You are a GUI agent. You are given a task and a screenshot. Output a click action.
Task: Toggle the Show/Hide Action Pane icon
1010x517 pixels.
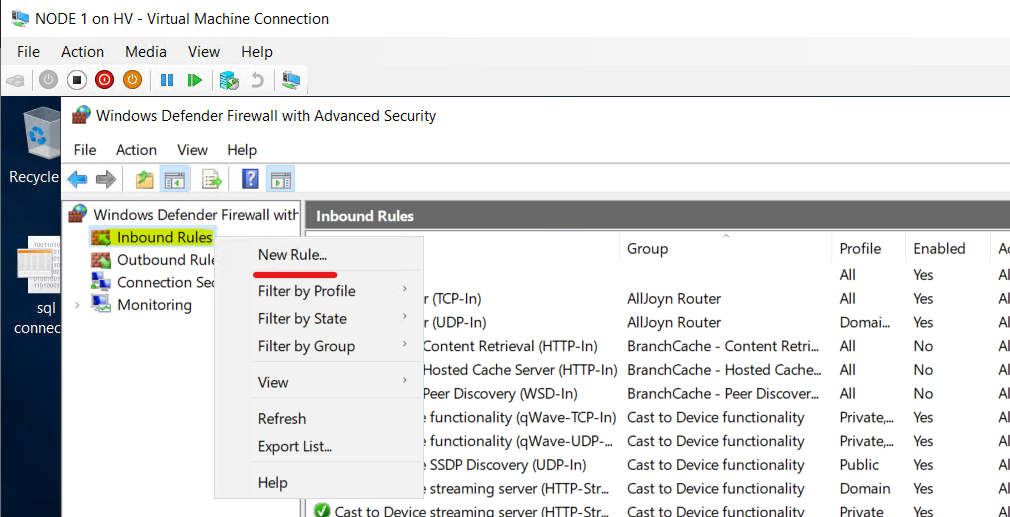click(x=280, y=180)
